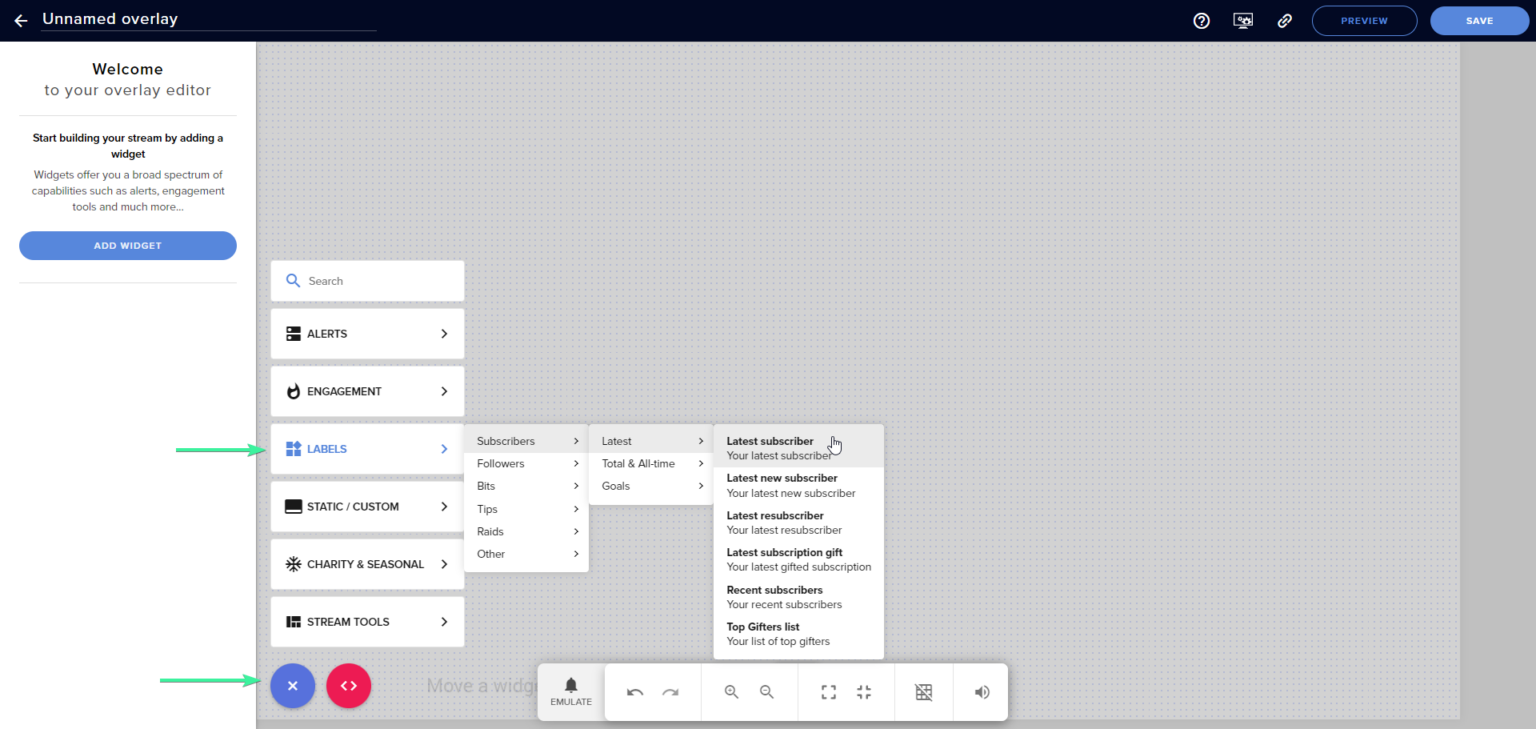Viewport: 1536px width, 729px height.
Task: Expand the ENGAGEMENT category
Action: point(367,391)
